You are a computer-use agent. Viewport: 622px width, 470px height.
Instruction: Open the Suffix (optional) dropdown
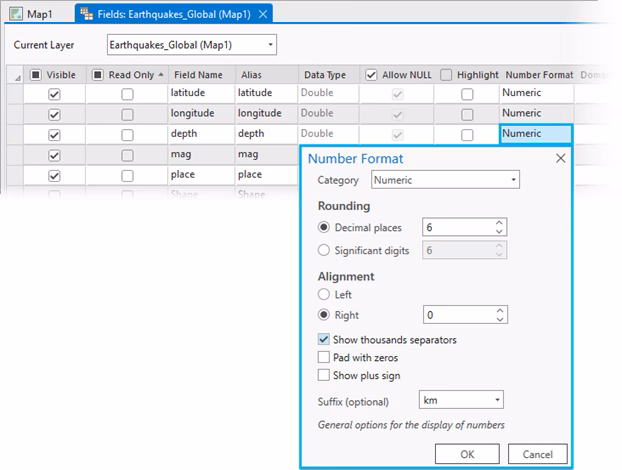click(461, 400)
